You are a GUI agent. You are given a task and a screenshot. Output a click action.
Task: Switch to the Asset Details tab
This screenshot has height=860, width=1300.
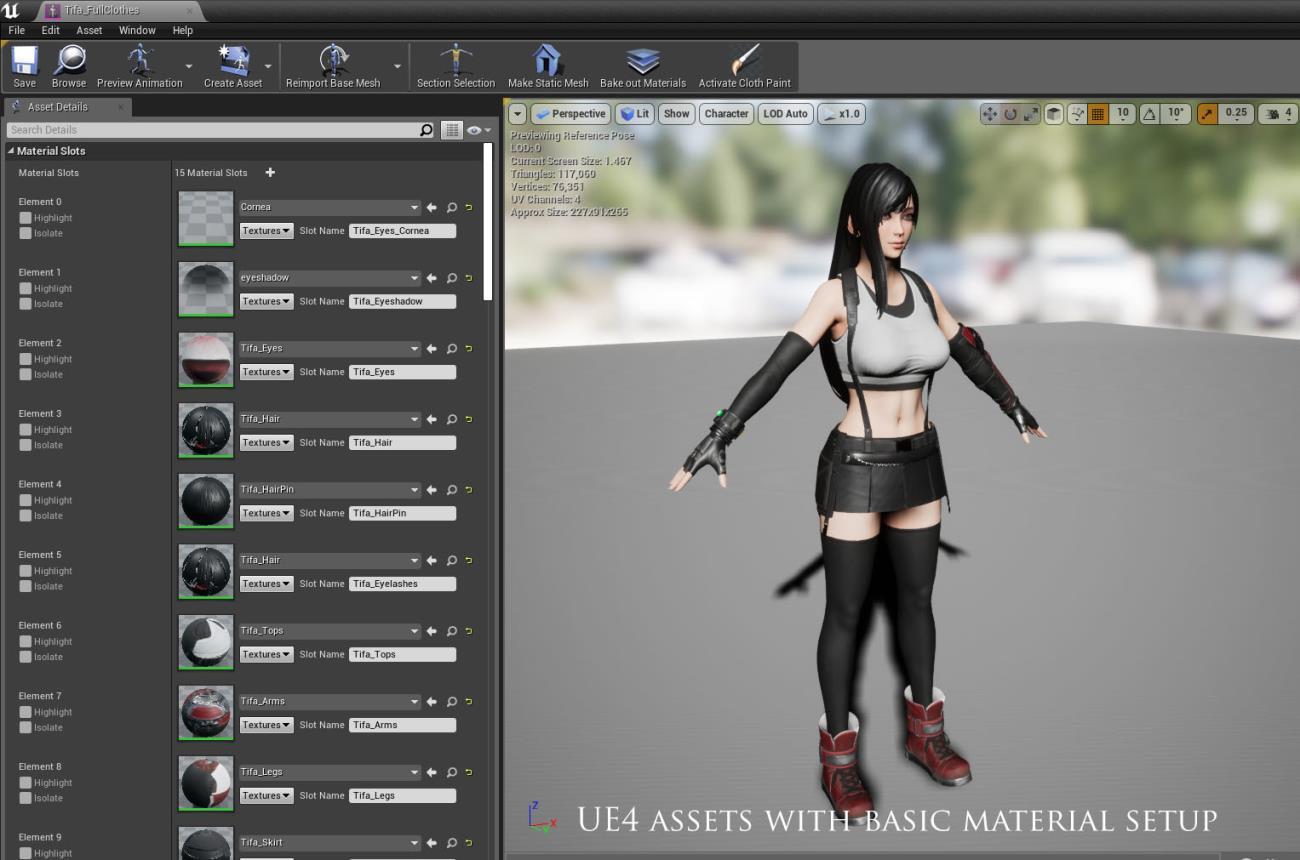(x=66, y=107)
